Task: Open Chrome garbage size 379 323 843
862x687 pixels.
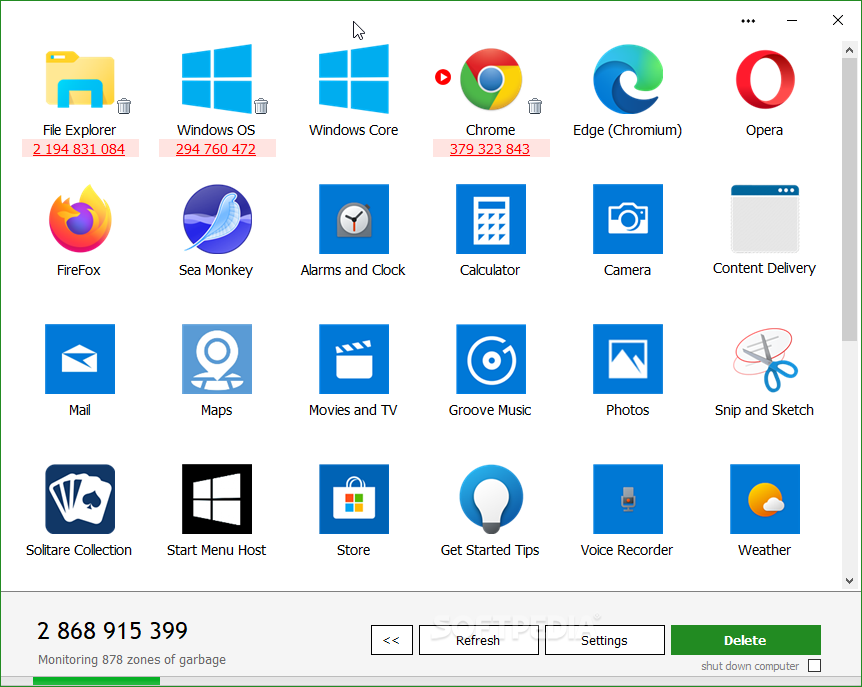Action: (x=490, y=149)
